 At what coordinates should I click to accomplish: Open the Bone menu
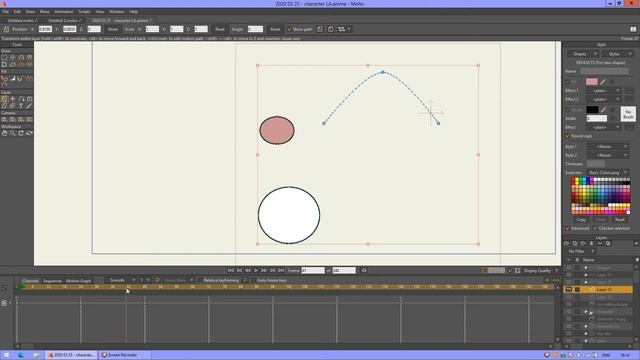tap(44, 12)
